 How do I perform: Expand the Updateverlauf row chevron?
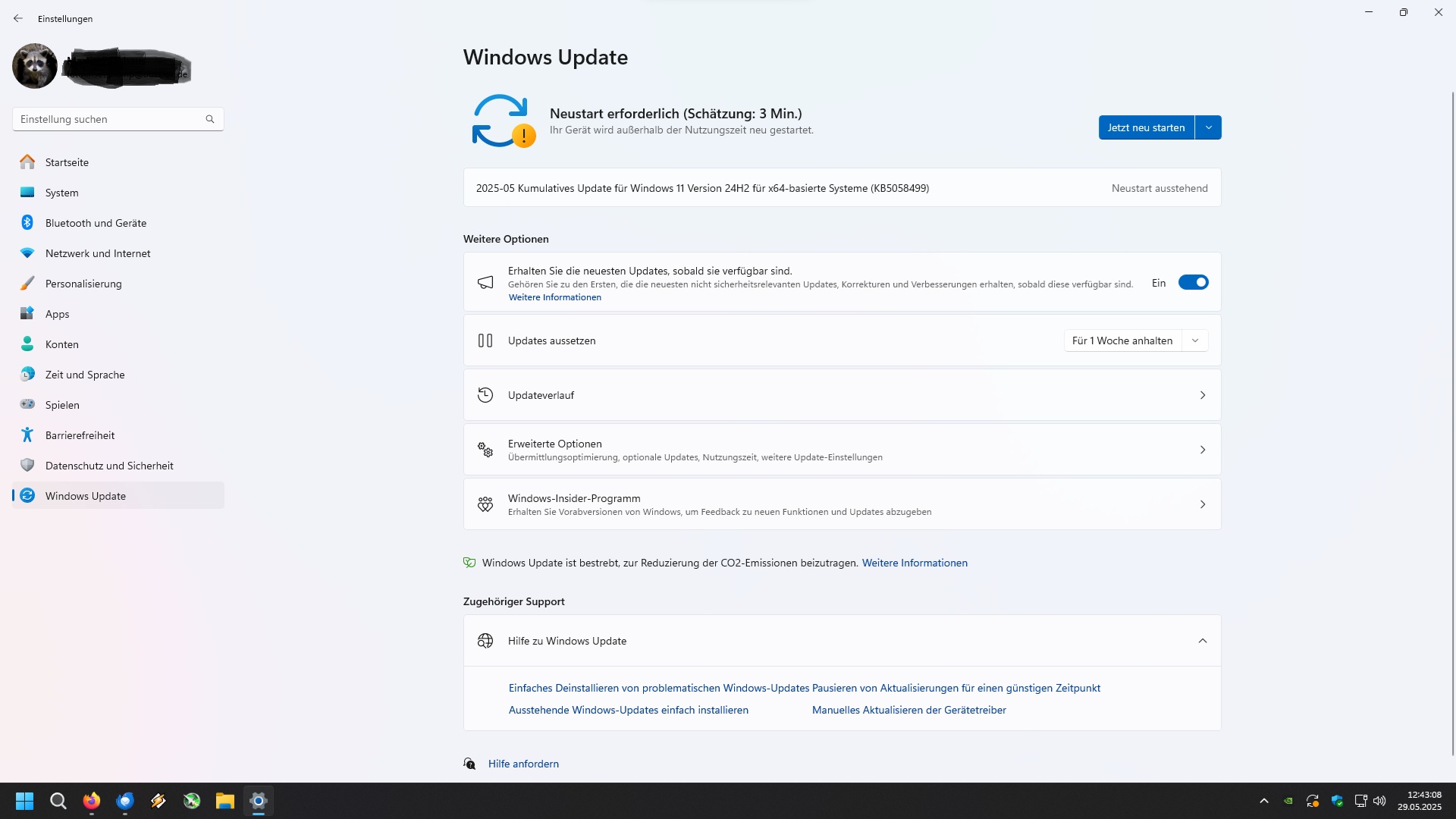[x=1203, y=395]
